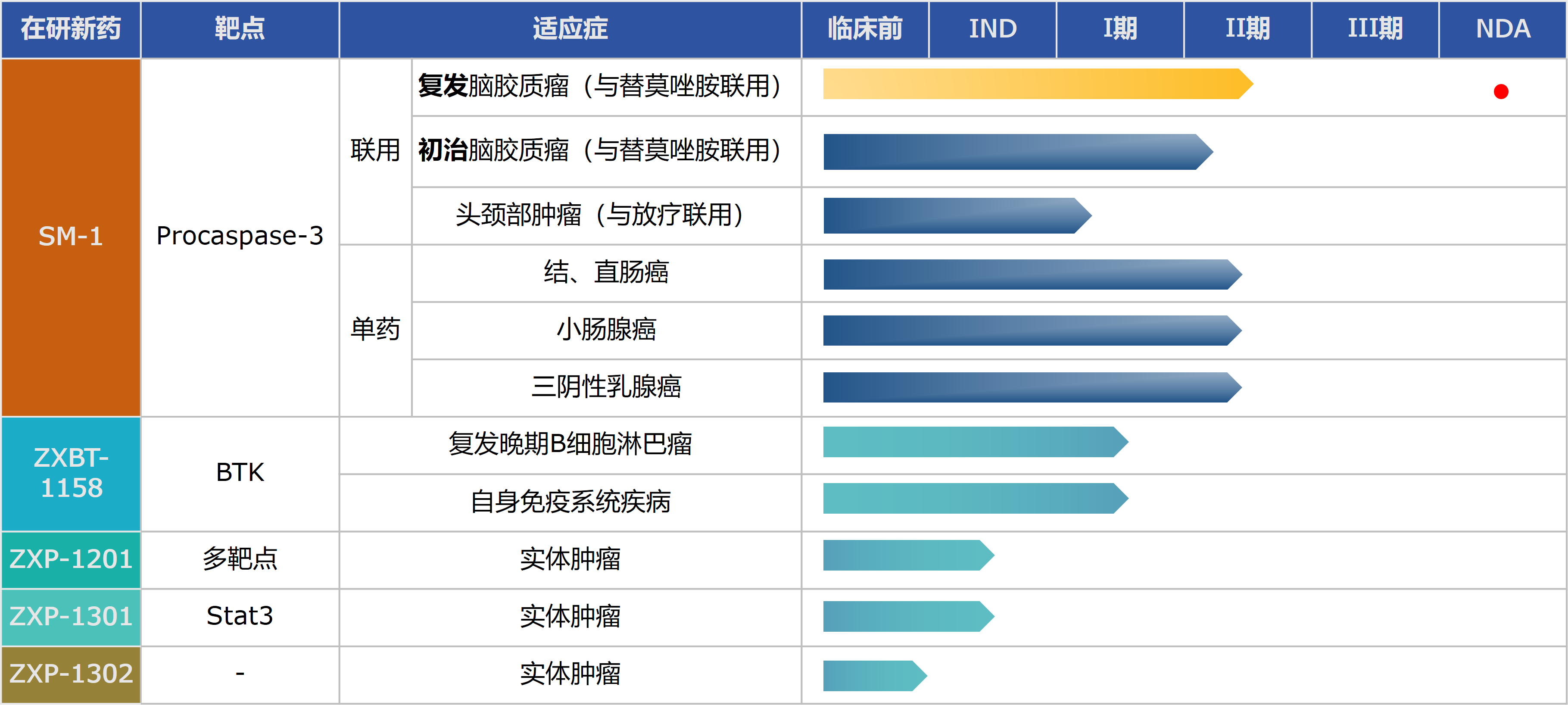Click the 临床前 column header

[864, 28]
